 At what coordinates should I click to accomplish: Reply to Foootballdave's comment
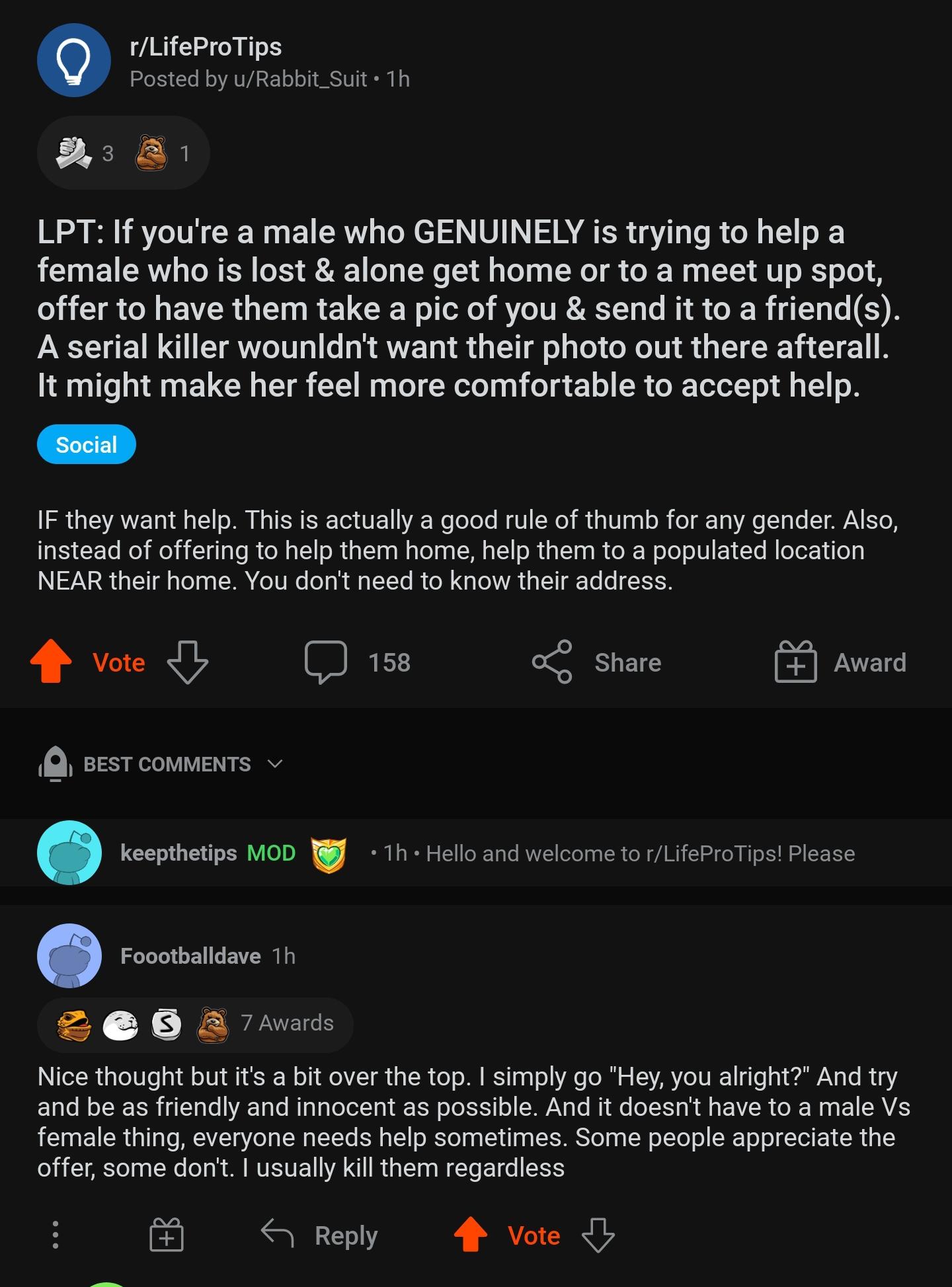320,1235
